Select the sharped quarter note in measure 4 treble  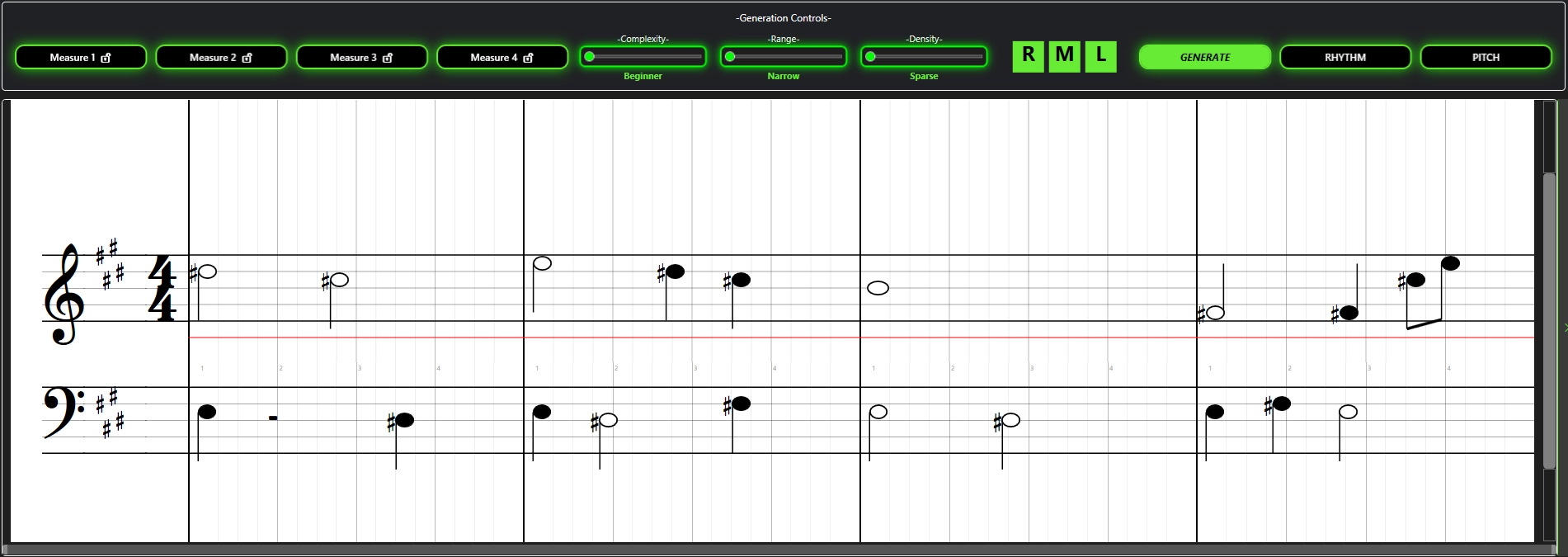pos(1349,313)
